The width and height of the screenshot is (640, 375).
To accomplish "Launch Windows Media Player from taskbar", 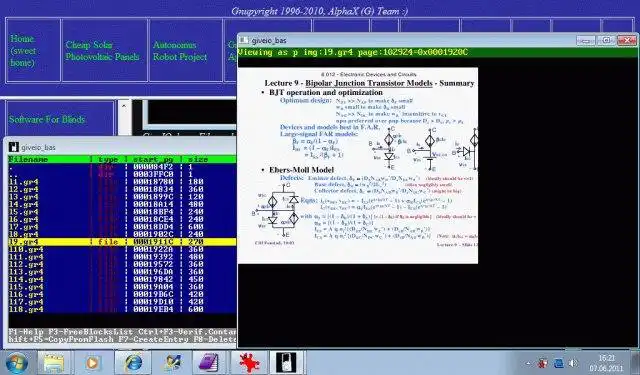I will pos(93,362).
